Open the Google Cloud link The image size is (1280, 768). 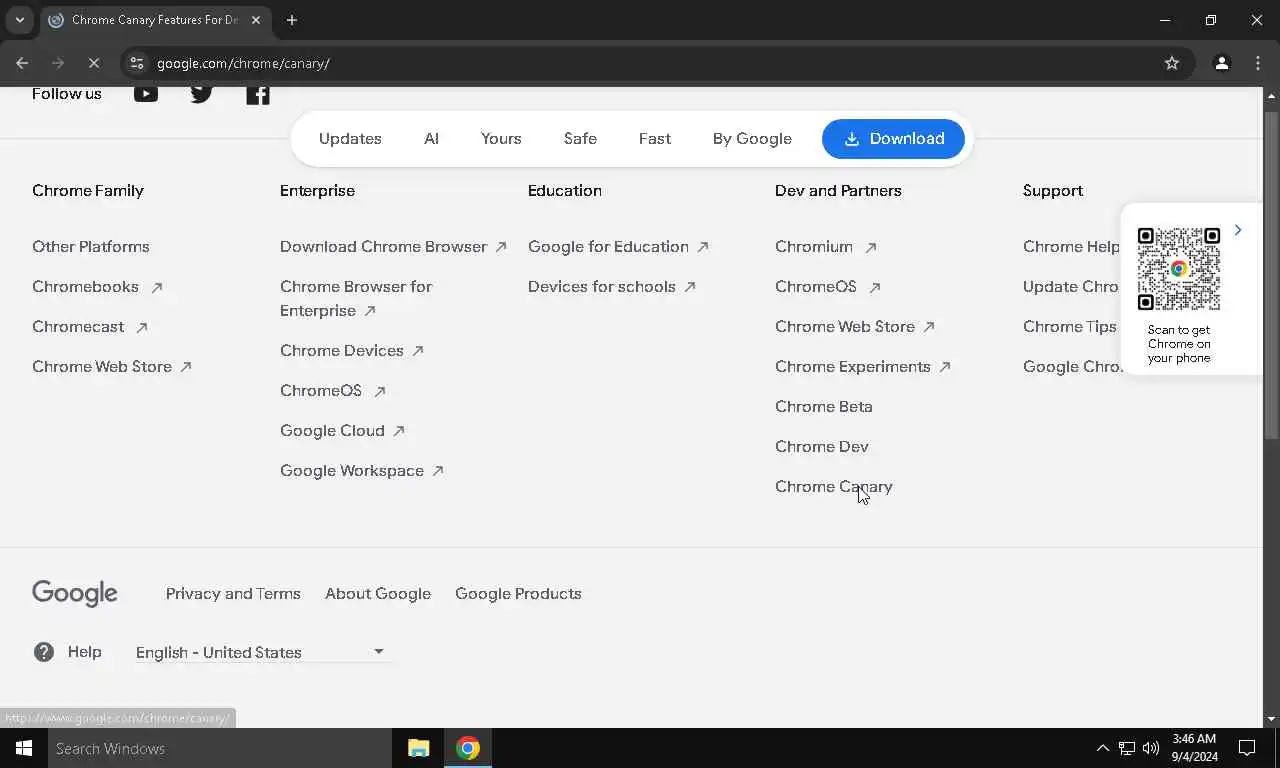[342, 431]
